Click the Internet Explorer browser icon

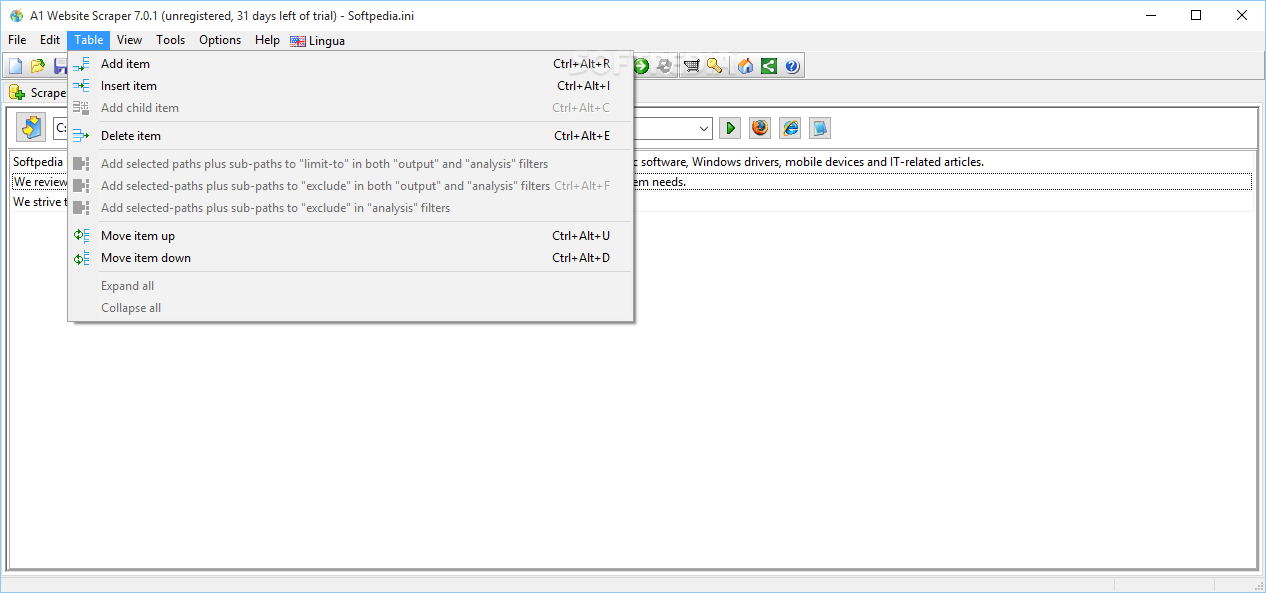coord(790,128)
